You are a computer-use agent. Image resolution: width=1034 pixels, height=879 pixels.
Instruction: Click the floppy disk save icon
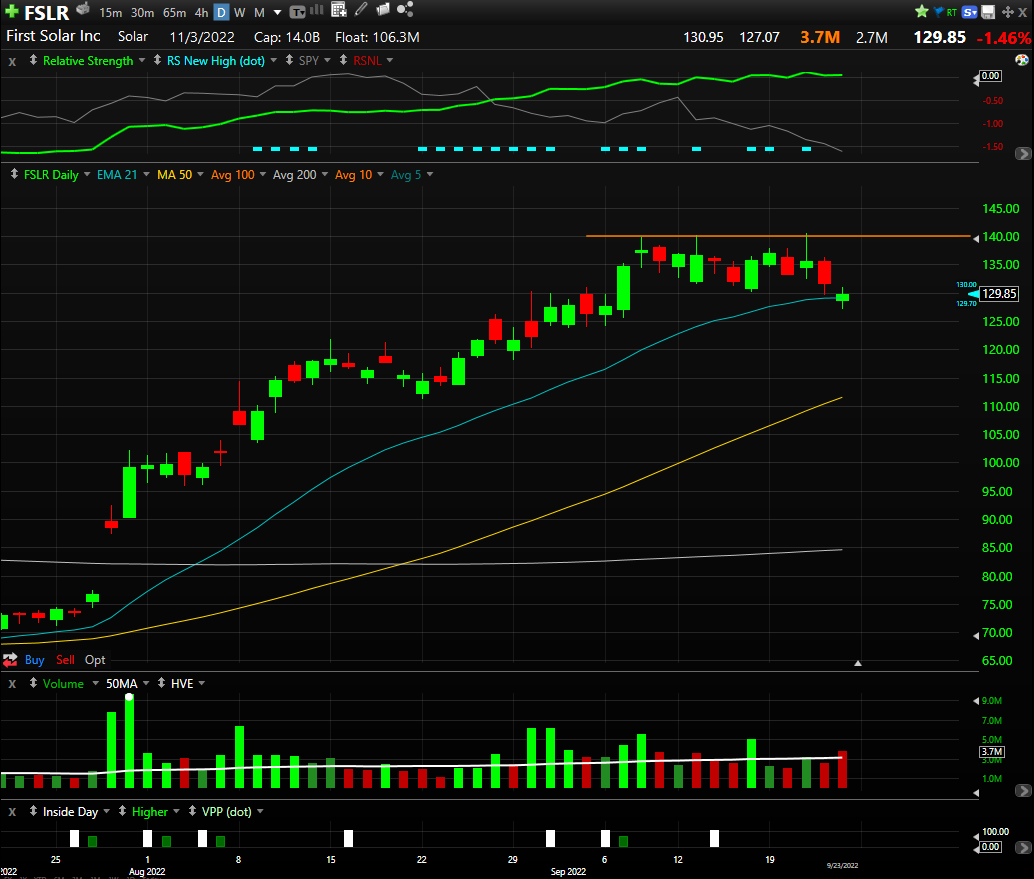click(x=988, y=12)
